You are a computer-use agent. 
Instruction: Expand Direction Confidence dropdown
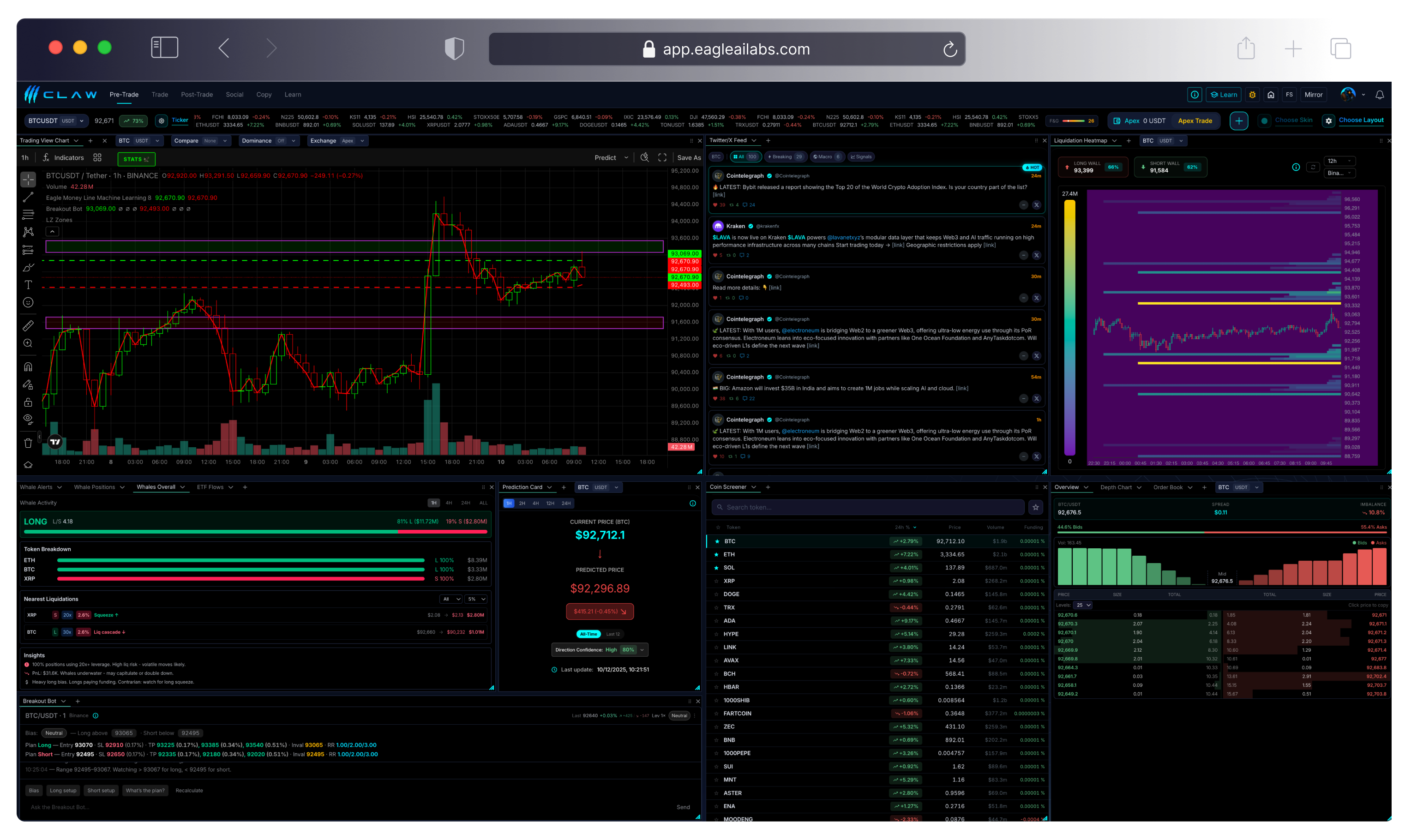(x=642, y=650)
